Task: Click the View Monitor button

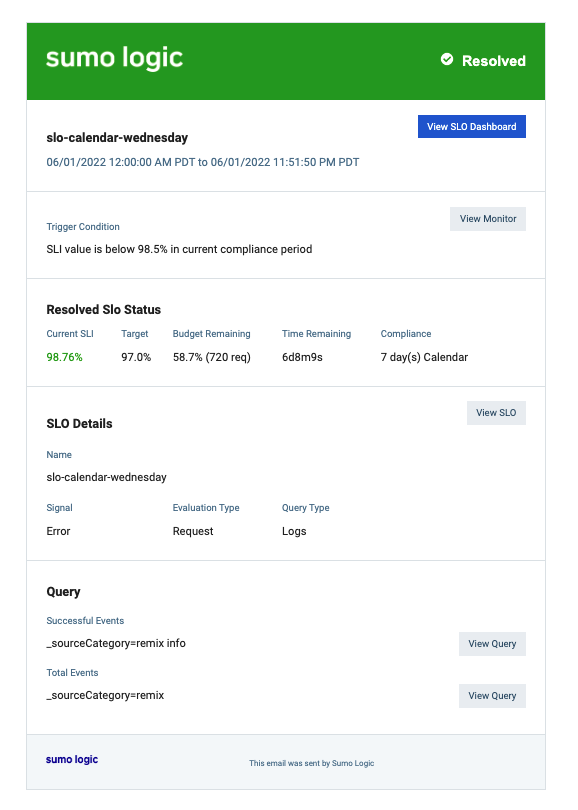Action: point(488,218)
